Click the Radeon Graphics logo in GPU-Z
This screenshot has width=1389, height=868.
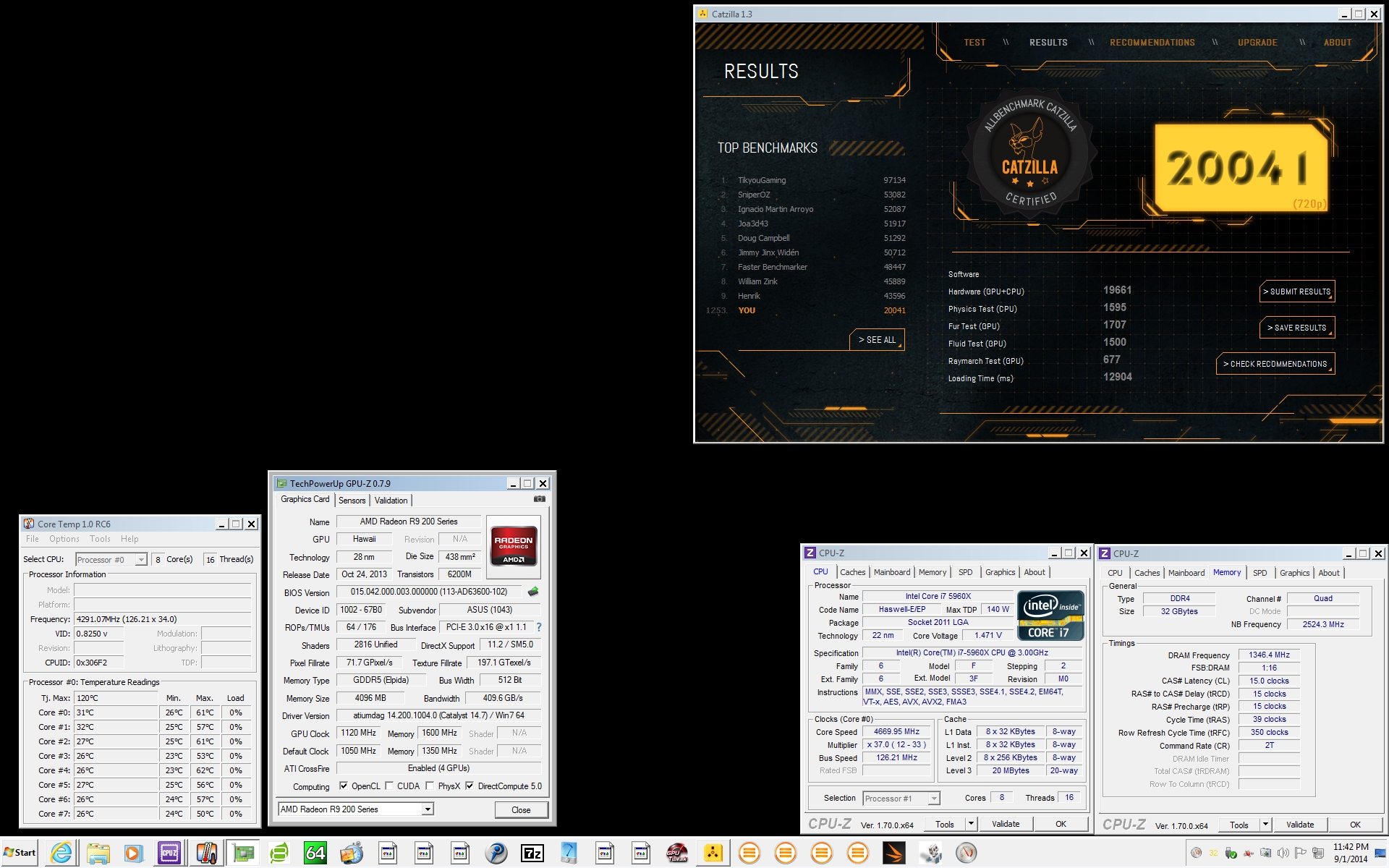(x=514, y=546)
